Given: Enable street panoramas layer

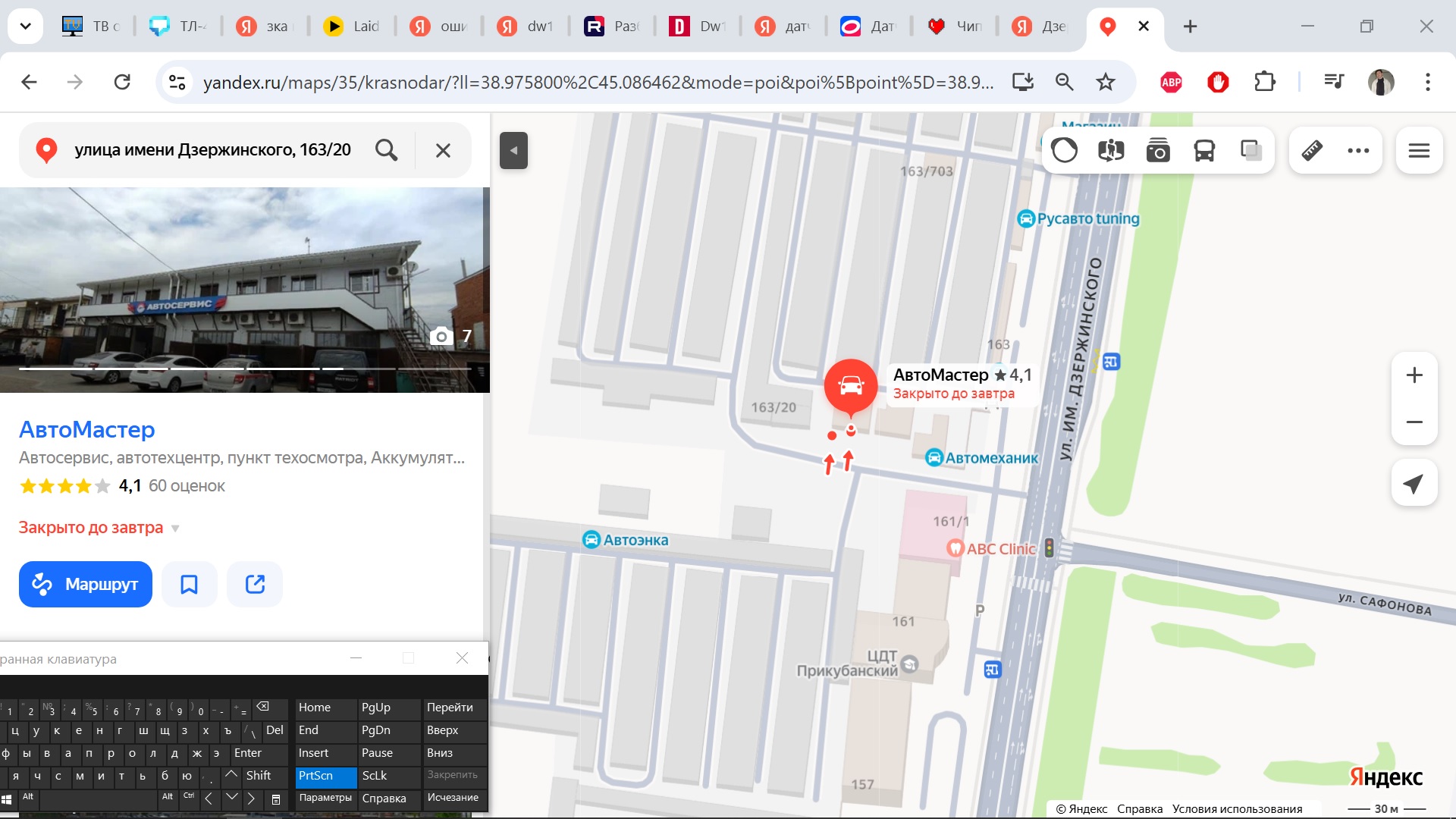Looking at the screenshot, I should (1111, 150).
